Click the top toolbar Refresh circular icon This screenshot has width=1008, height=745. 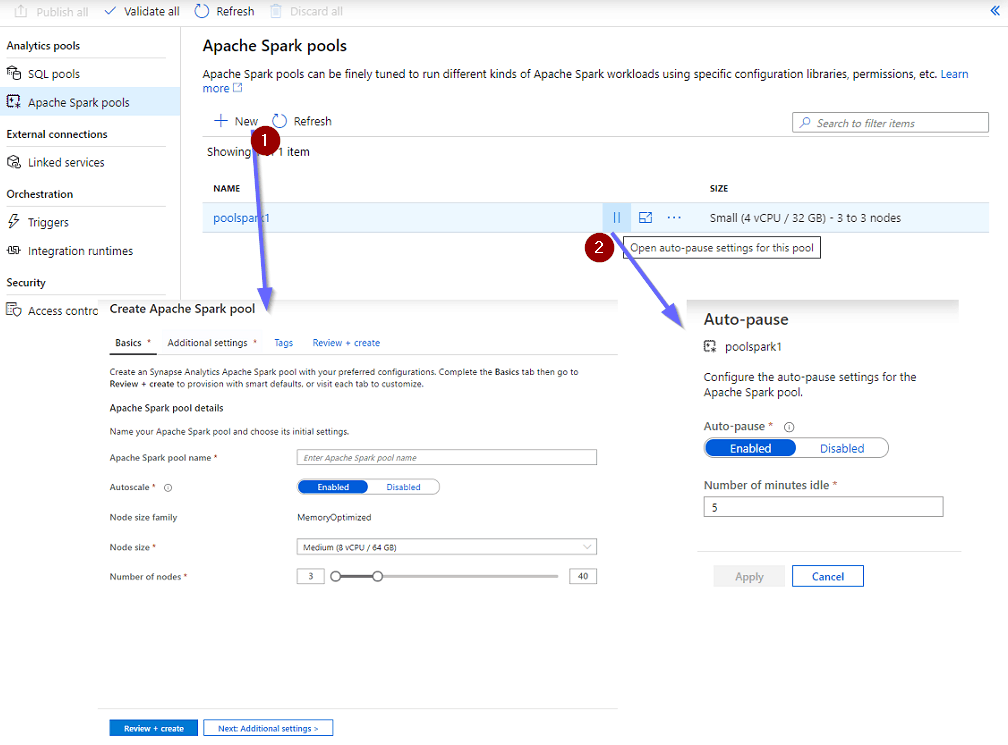202,11
